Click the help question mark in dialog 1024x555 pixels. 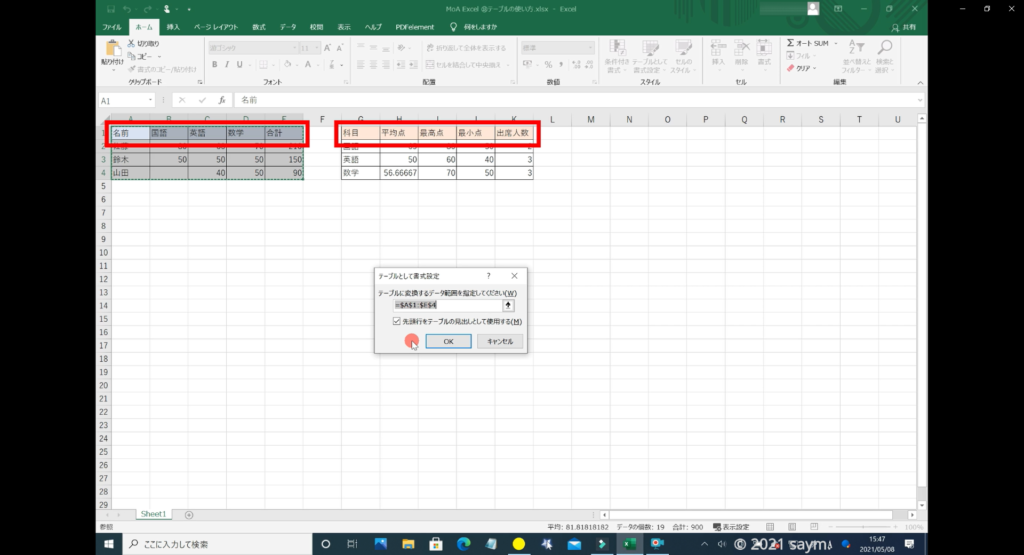point(488,275)
